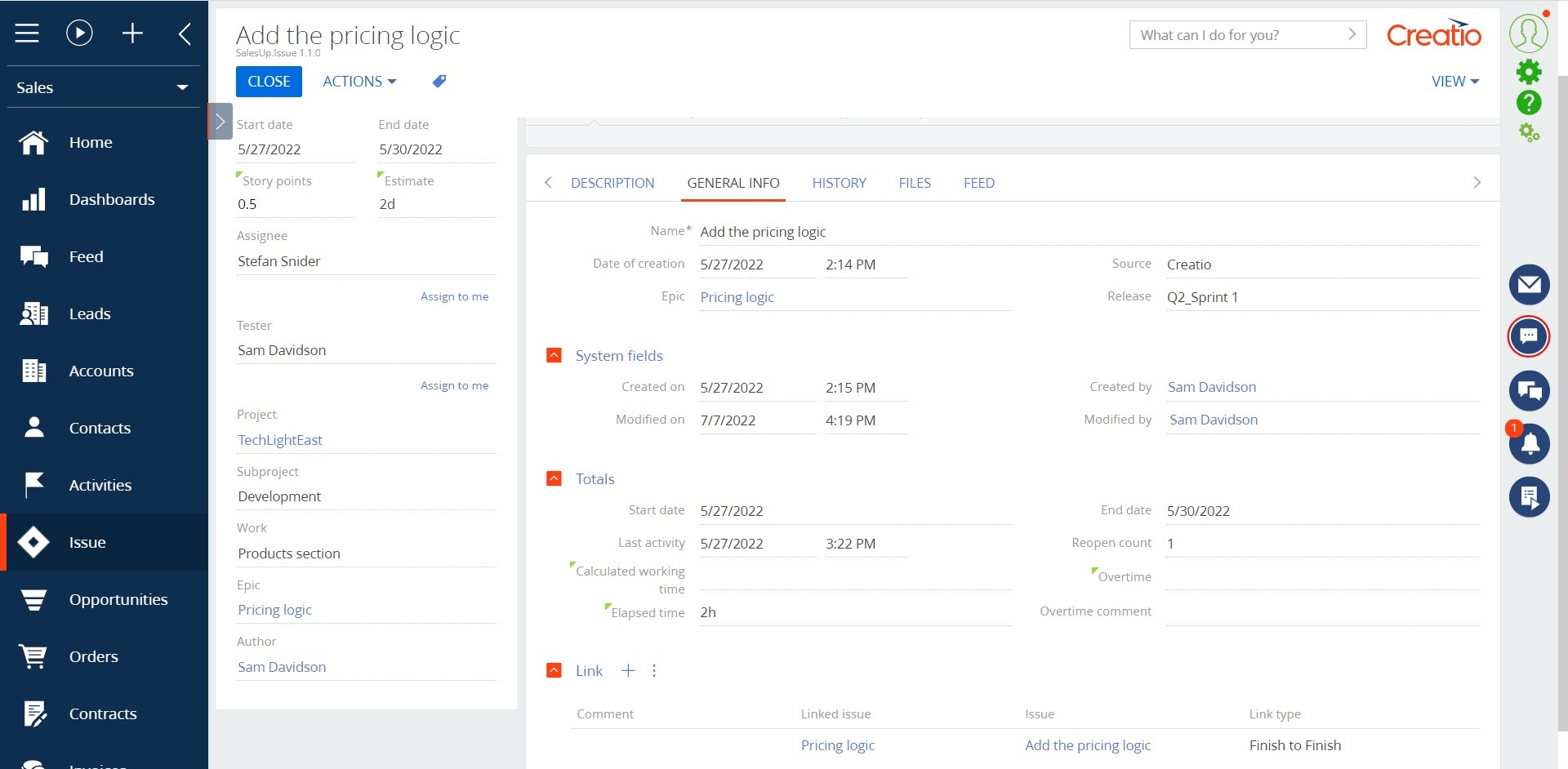Open the help question mark icon

(x=1529, y=102)
